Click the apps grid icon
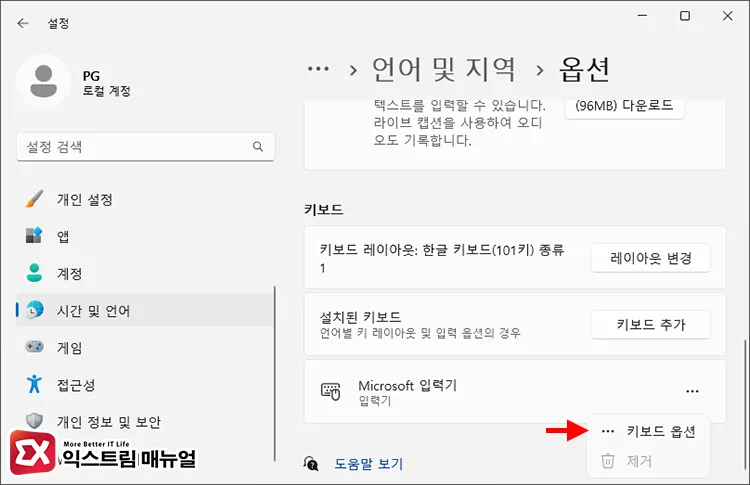The height and width of the screenshot is (485, 750). click(x=34, y=235)
